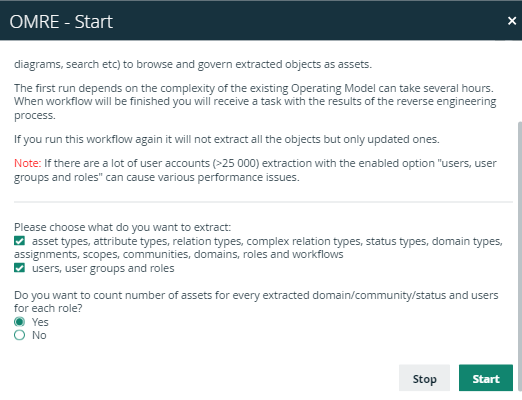This screenshot has height=400, width=522.
Task: Click the red Note: label
Action: click(28, 163)
